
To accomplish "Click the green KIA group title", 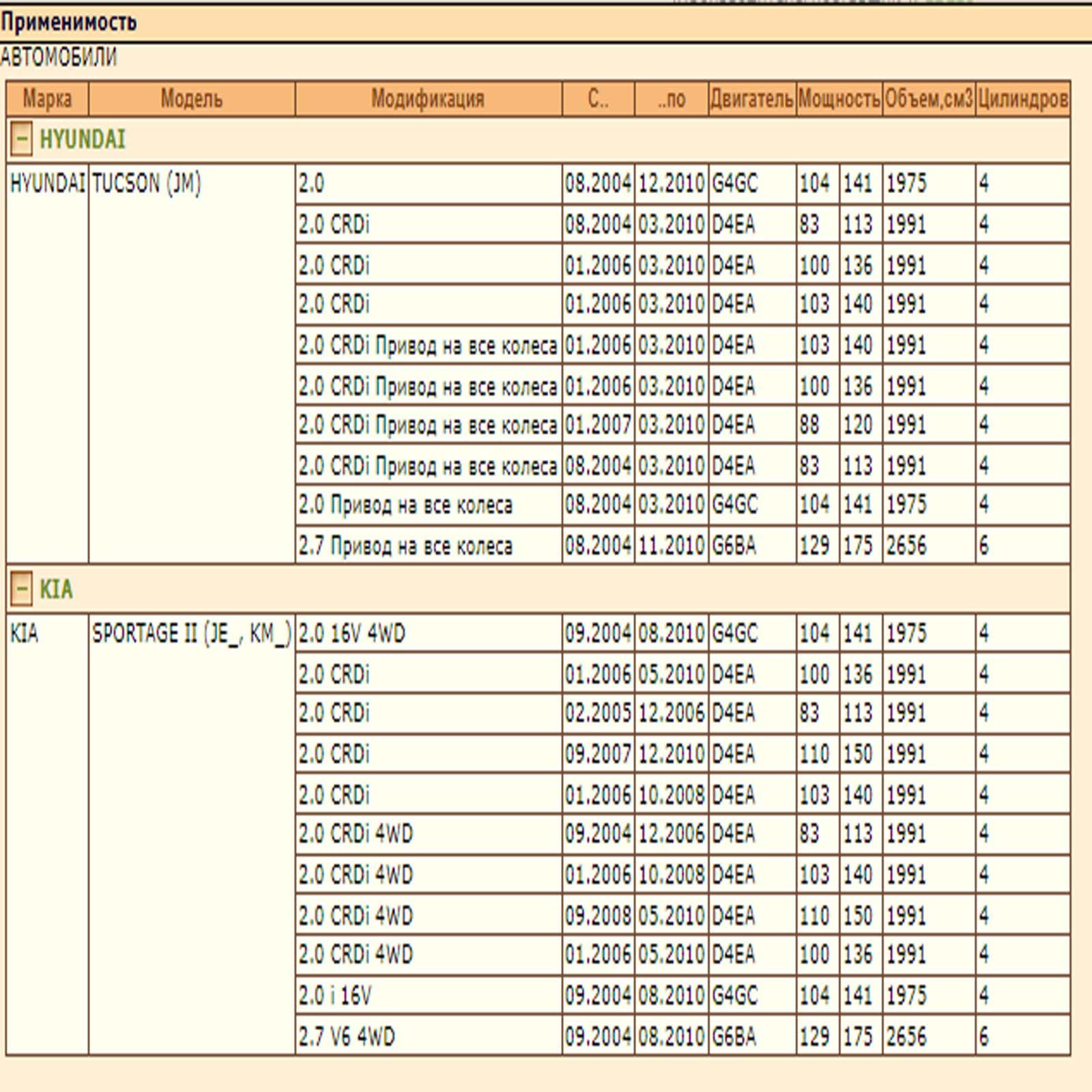I will coord(56,588).
